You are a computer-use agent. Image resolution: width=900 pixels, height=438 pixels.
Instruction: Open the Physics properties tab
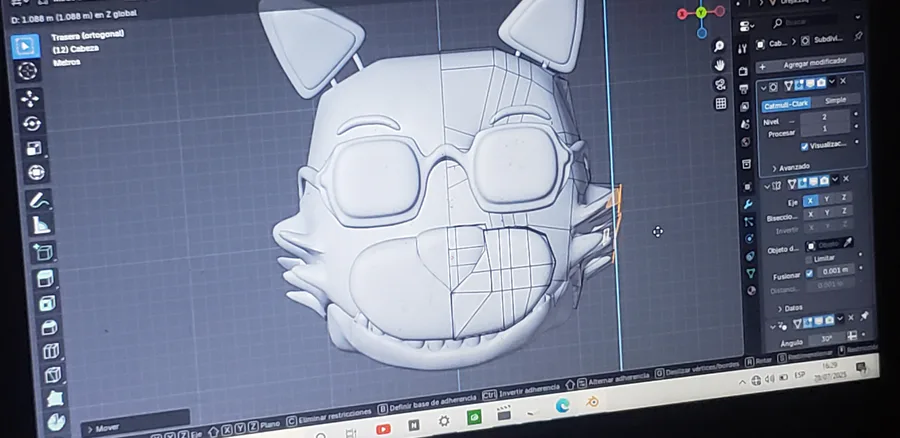tap(748, 239)
